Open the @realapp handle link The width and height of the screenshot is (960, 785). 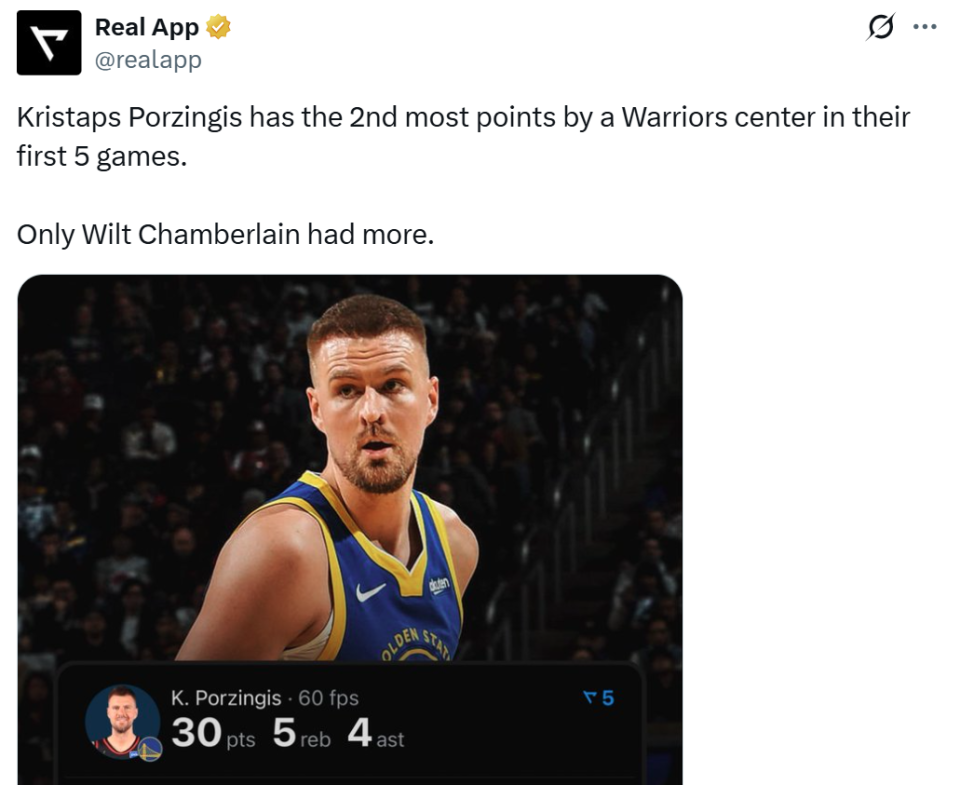click(x=148, y=60)
